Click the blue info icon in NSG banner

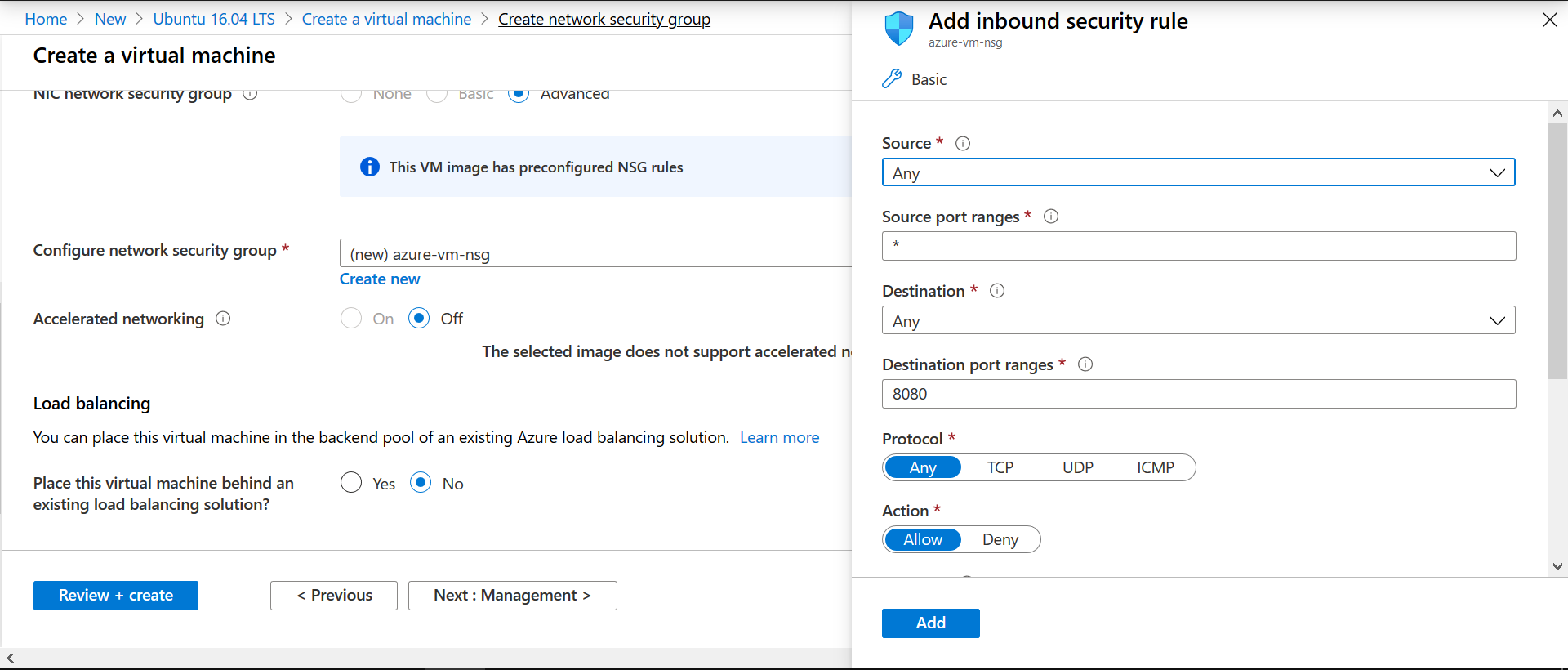370,167
